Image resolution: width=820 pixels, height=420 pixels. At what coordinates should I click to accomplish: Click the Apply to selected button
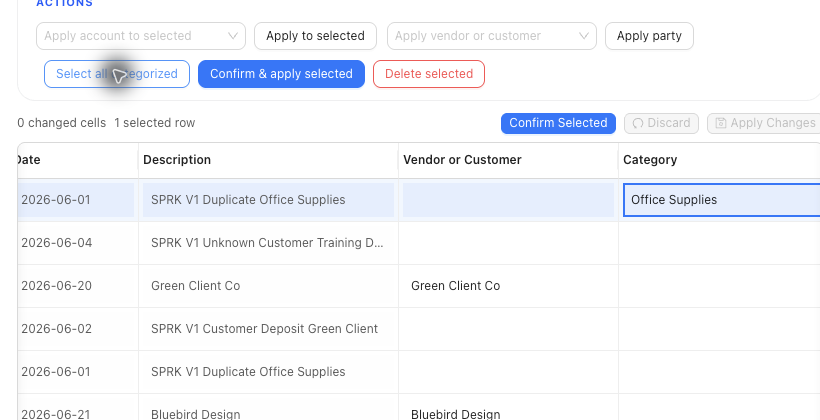[315, 36]
